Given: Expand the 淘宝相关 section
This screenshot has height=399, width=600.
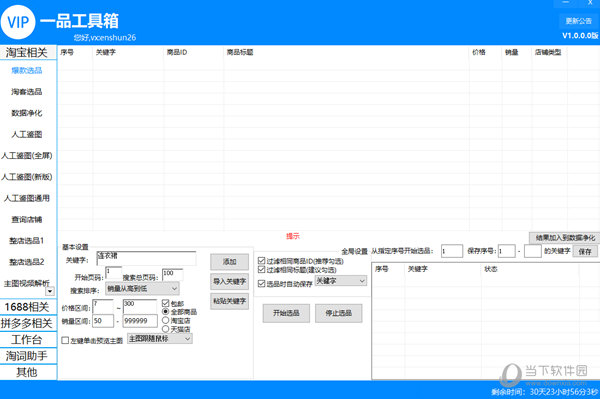Looking at the screenshot, I should (26, 53).
